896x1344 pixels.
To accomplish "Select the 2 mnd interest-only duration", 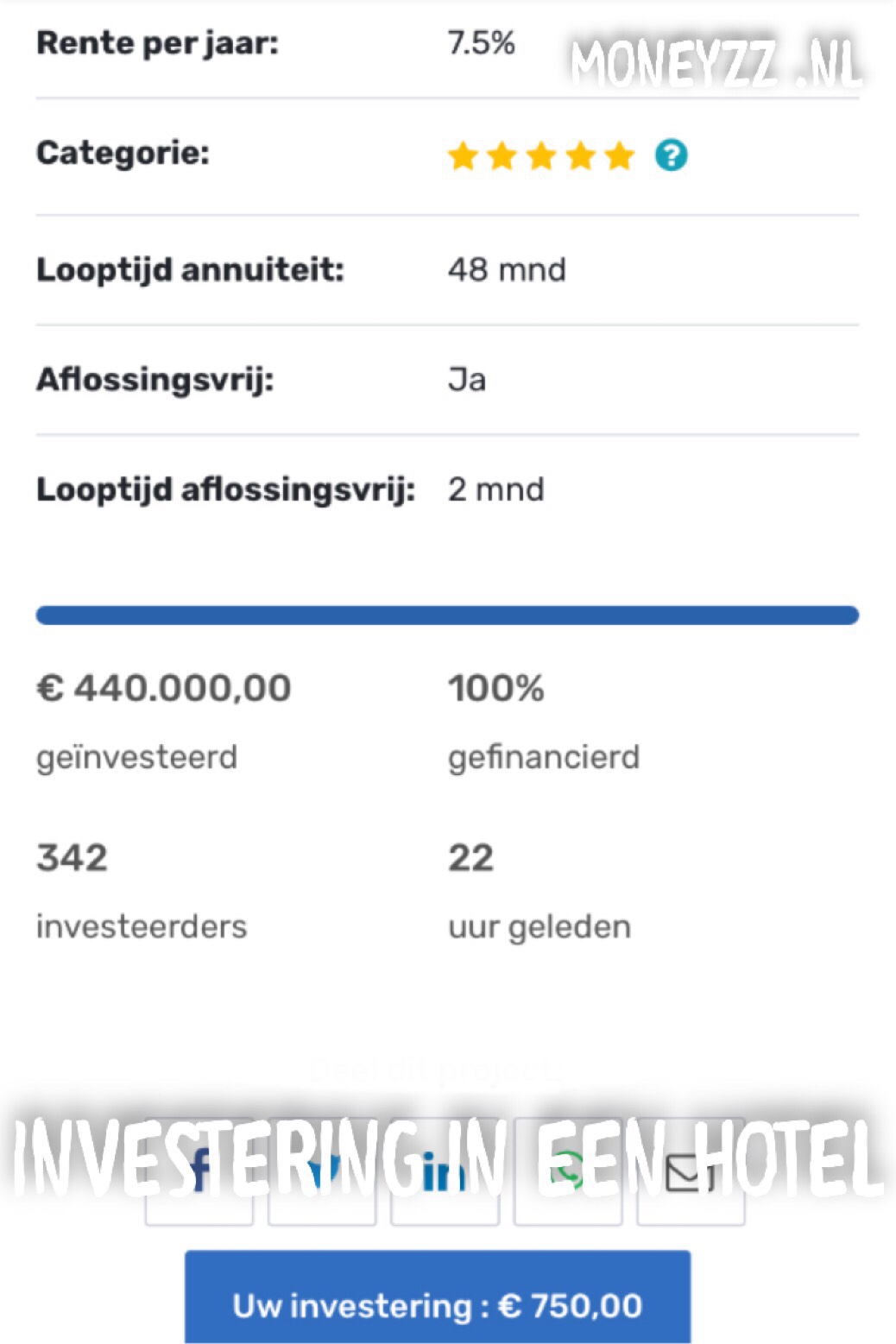I will 496,489.
